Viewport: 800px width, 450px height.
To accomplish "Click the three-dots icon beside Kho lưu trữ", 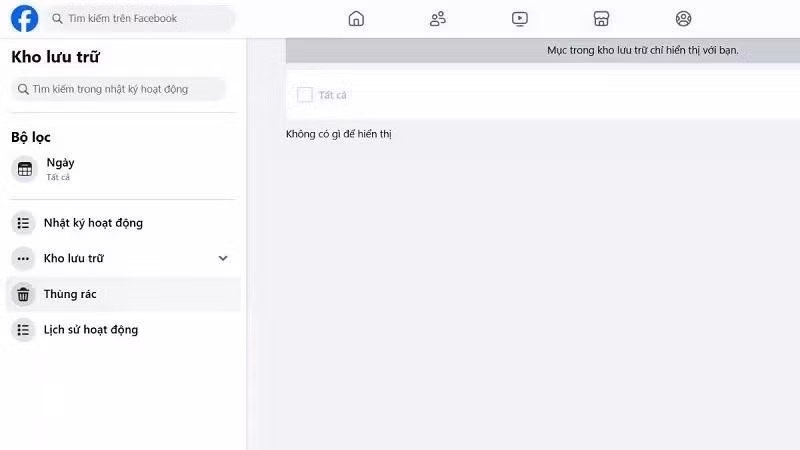I will pyautogui.click(x=24, y=258).
